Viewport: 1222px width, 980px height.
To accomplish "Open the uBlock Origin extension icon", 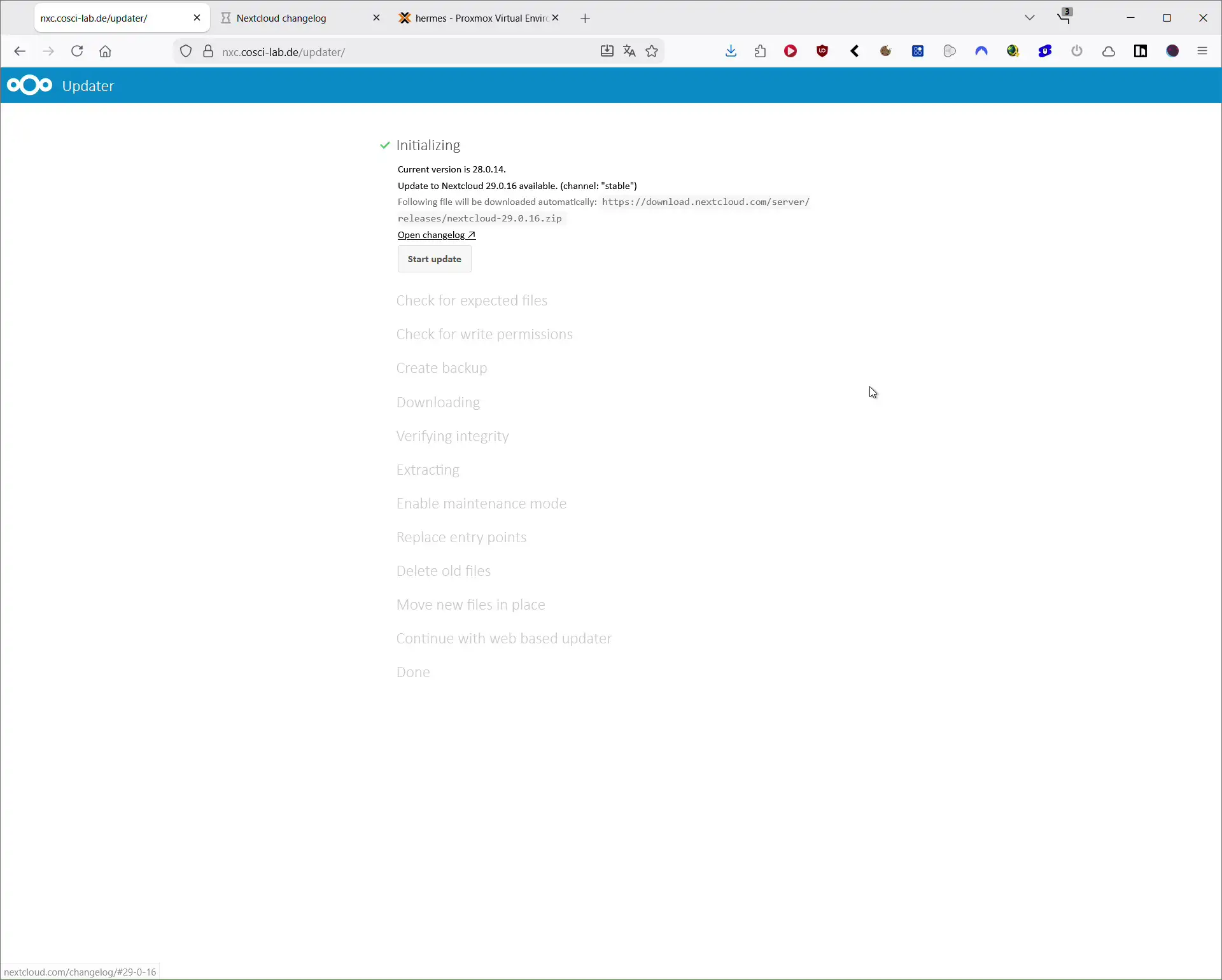I will (822, 51).
